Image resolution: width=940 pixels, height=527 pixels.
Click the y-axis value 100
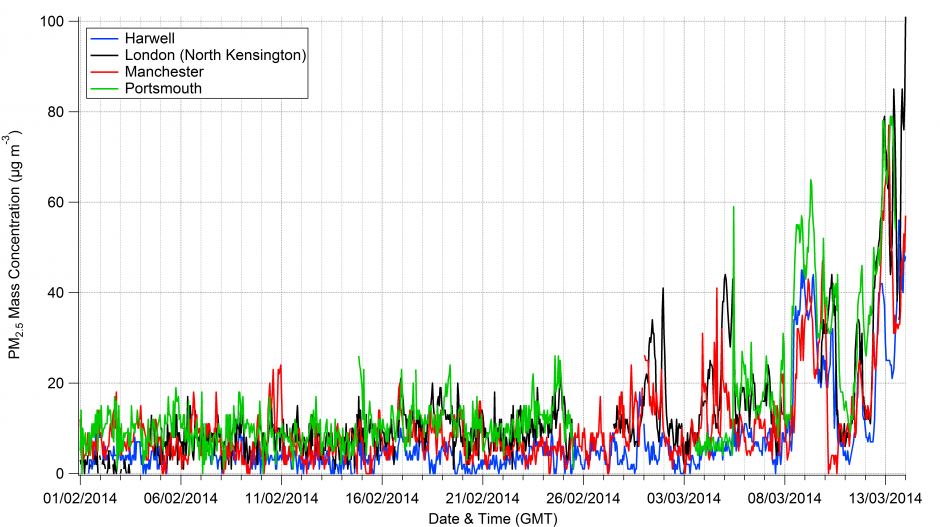52,22
